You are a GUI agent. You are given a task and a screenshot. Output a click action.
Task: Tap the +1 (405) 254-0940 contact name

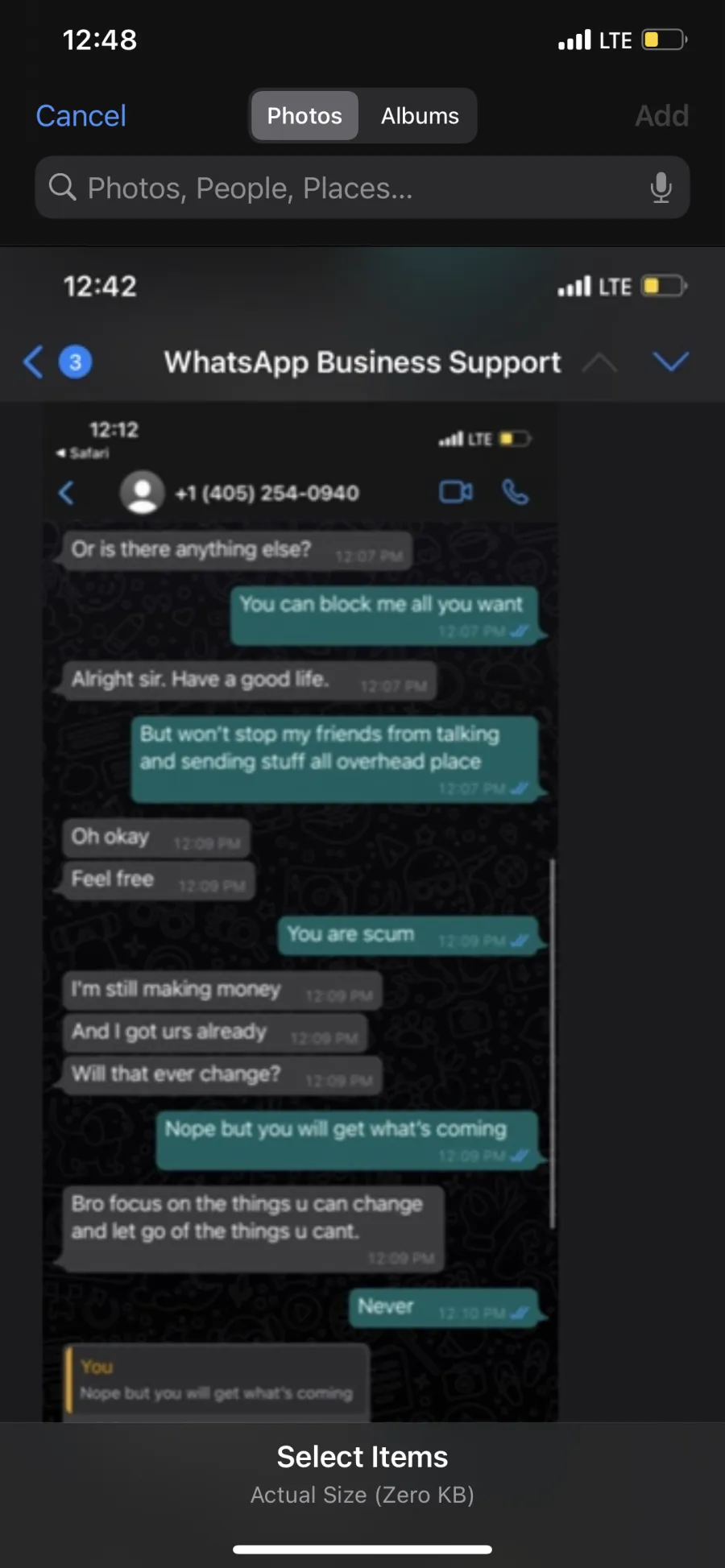[x=267, y=493]
